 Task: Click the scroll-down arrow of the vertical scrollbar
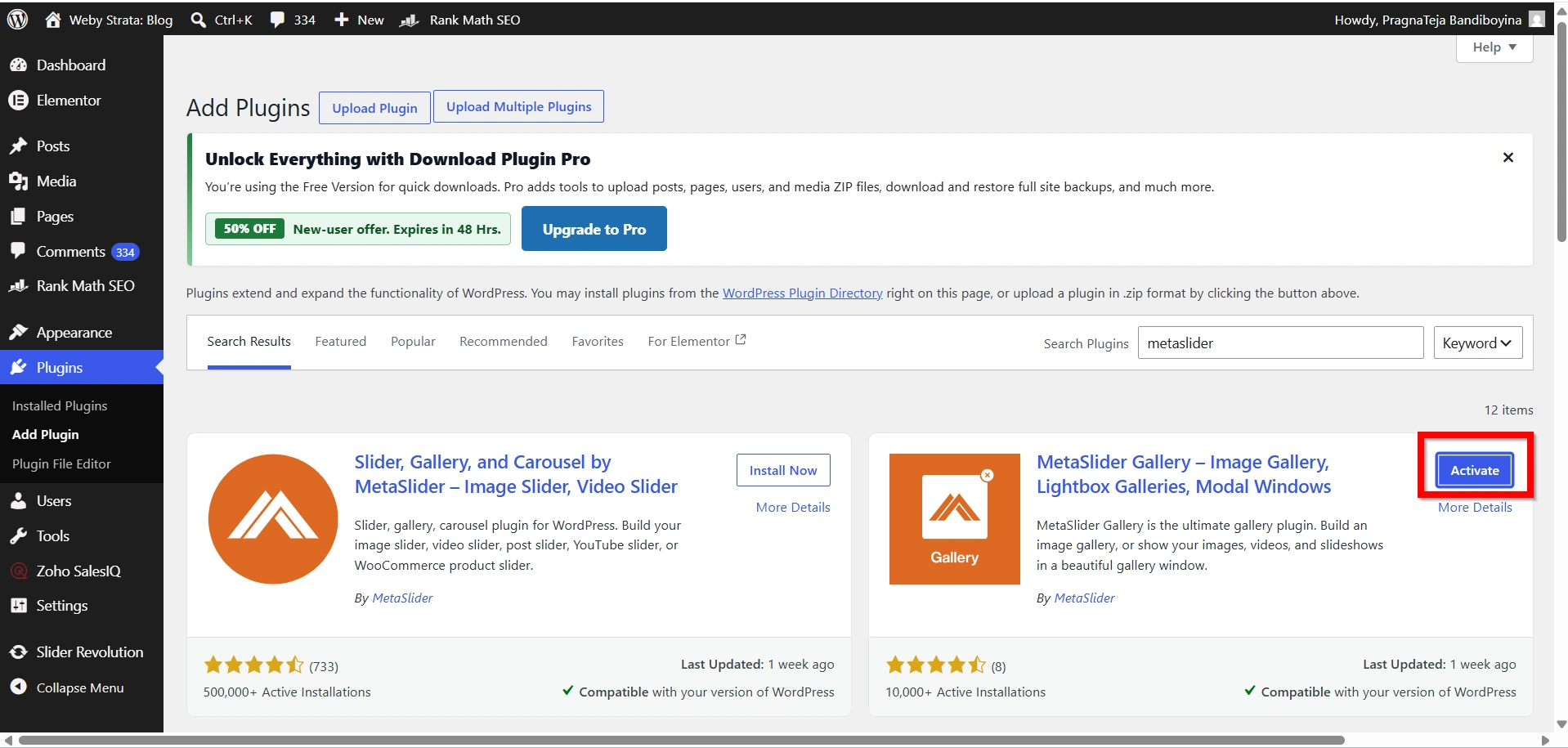click(x=1561, y=724)
